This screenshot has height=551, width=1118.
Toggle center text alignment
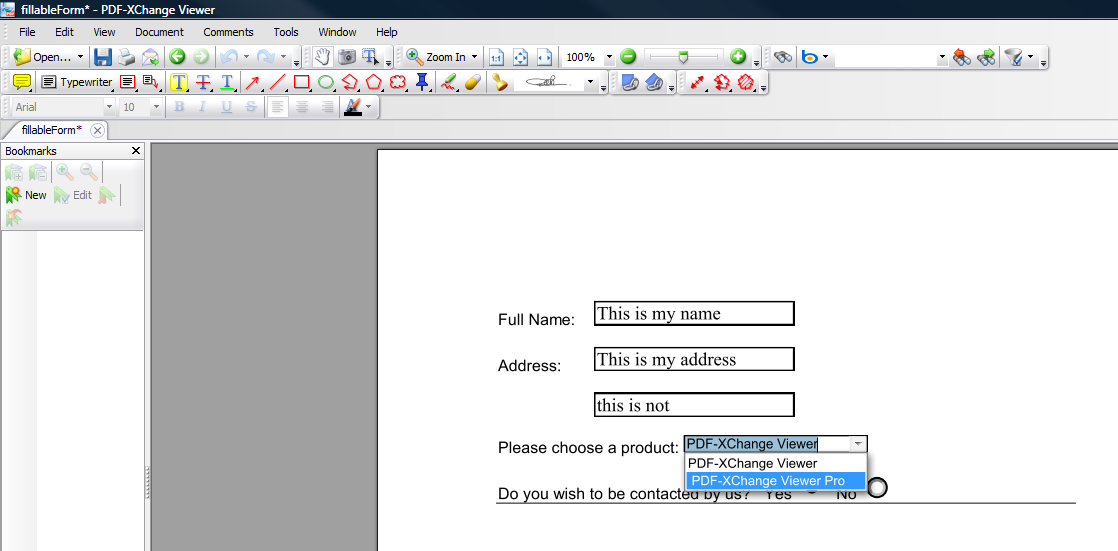click(302, 107)
